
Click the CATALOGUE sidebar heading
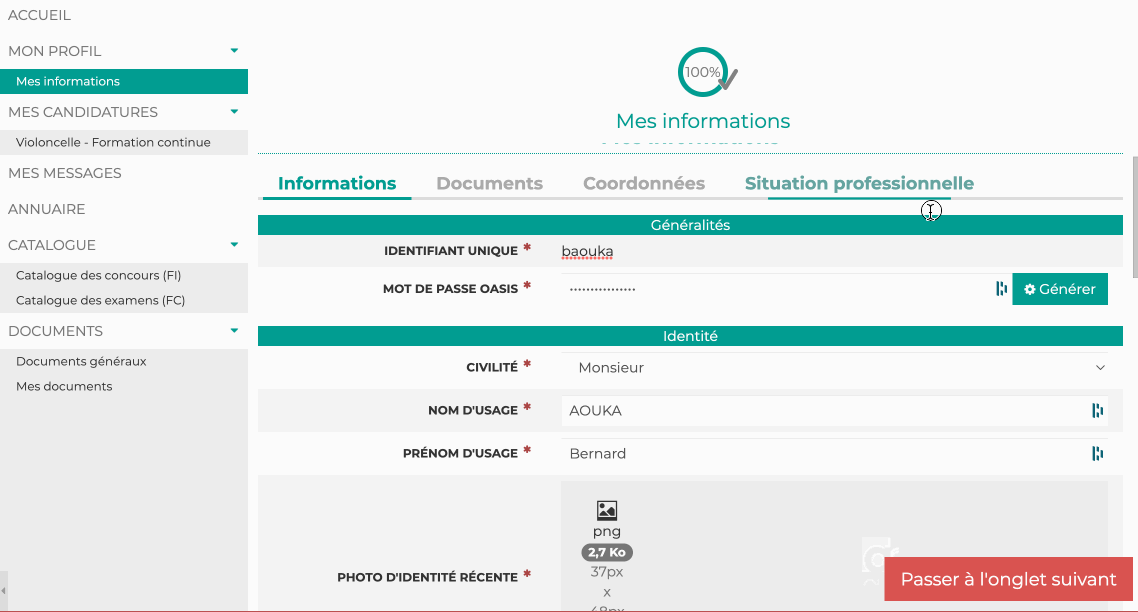pyautogui.click(x=52, y=245)
